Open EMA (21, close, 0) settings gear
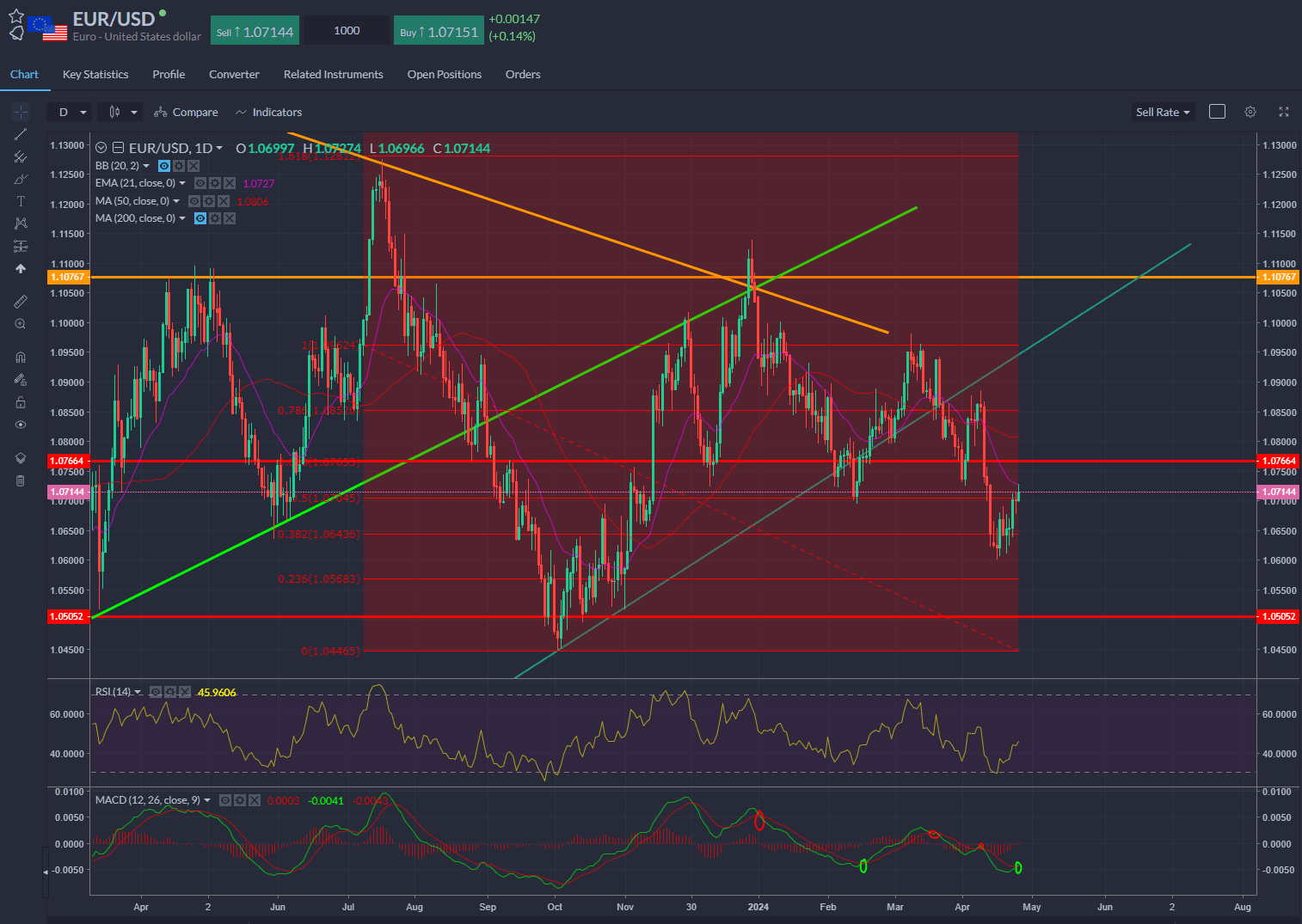Image resolution: width=1302 pixels, height=924 pixels. pyautogui.click(x=215, y=183)
